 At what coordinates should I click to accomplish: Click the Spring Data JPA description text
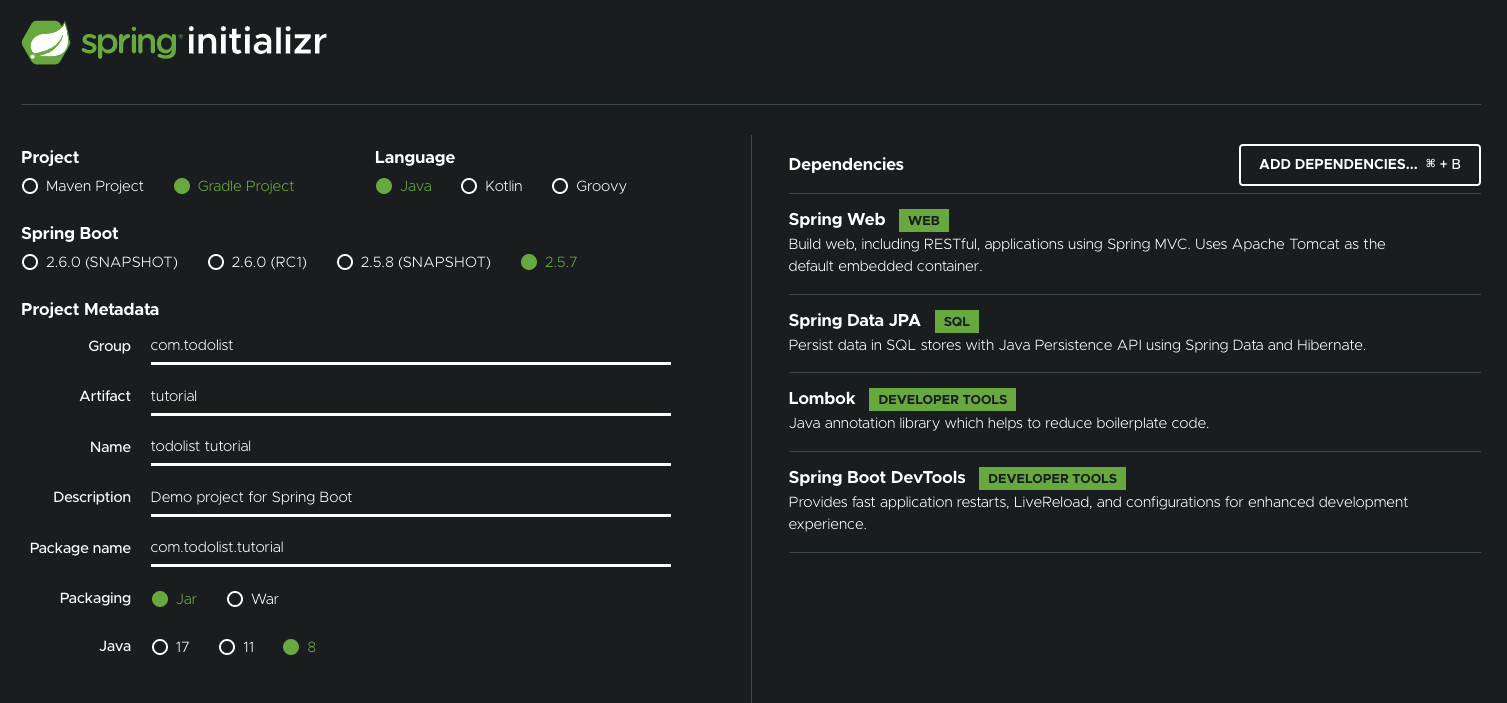pyautogui.click(x=1077, y=345)
